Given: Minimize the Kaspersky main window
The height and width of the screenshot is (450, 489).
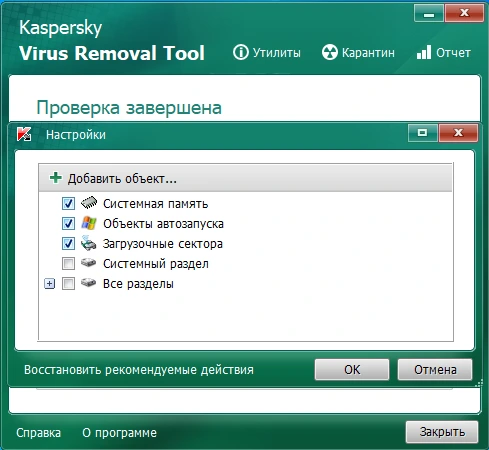Looking at the screenshot, I should [x=429, y=14].
